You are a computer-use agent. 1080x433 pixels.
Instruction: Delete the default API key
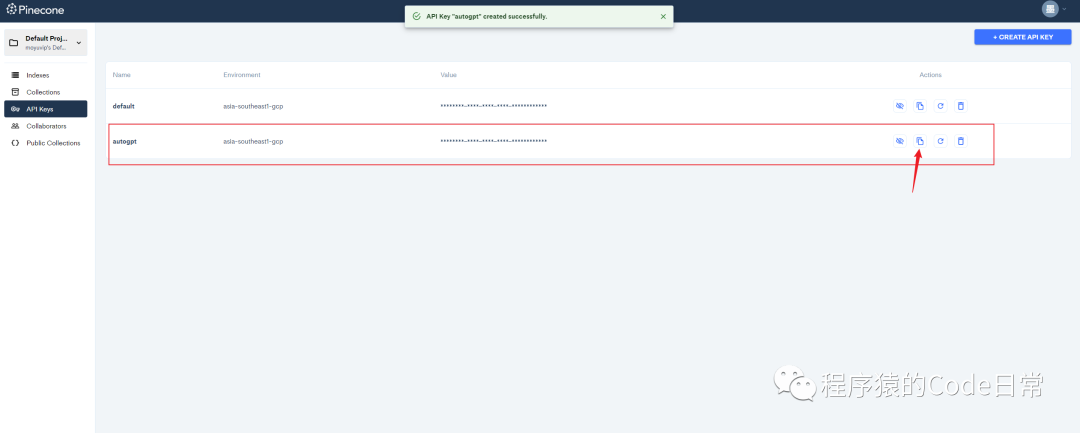(961, 106)
